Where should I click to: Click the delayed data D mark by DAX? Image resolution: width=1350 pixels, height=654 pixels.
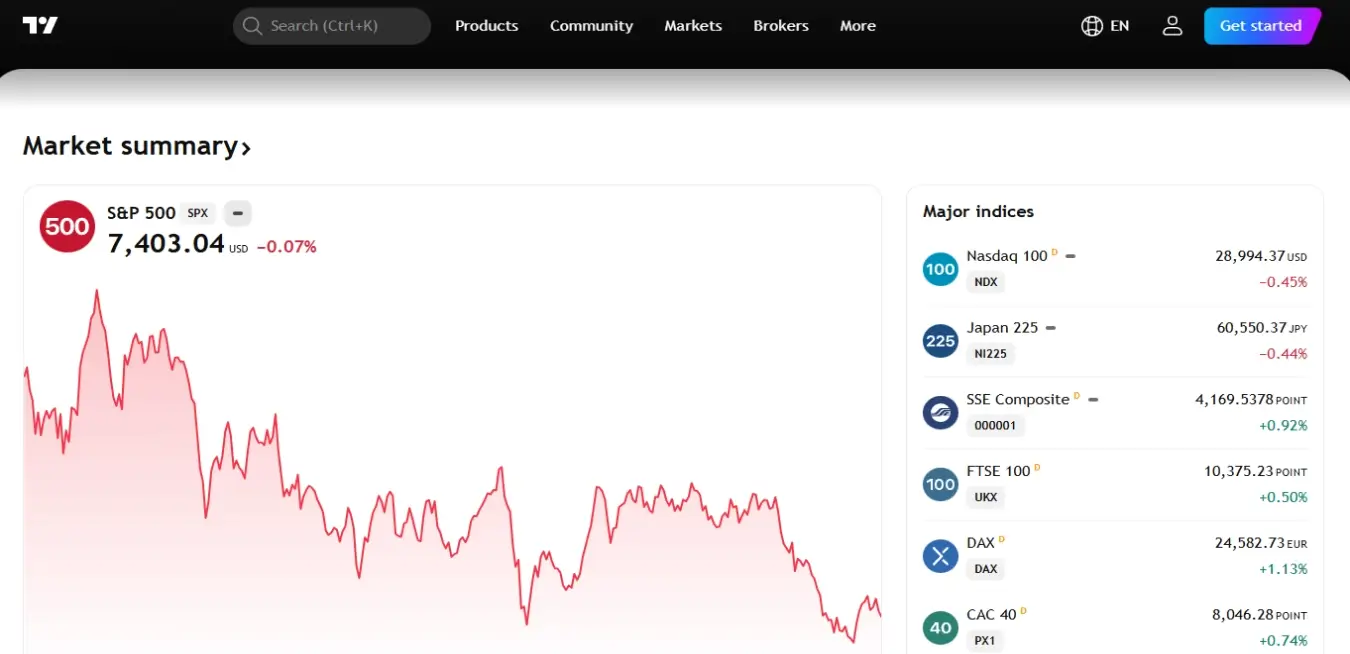(1002, 539)
